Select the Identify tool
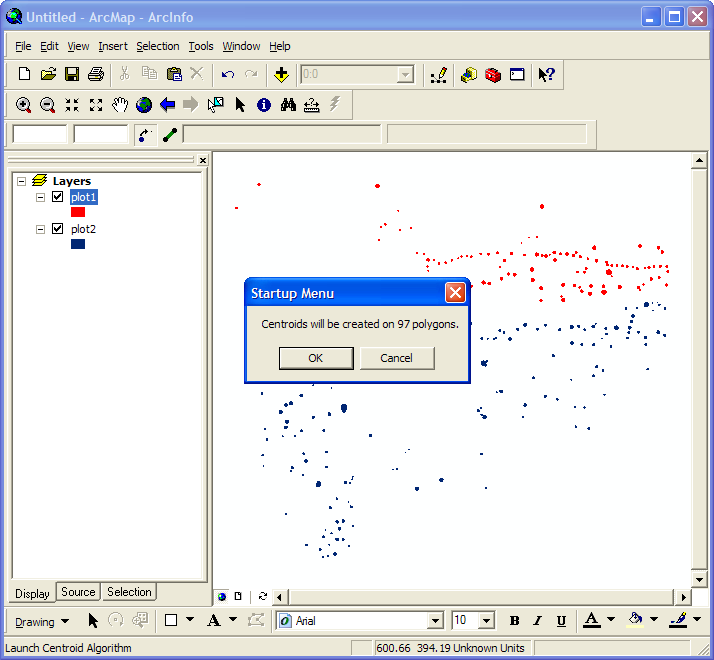Screen dimensions: 714x660 point(264,104)
